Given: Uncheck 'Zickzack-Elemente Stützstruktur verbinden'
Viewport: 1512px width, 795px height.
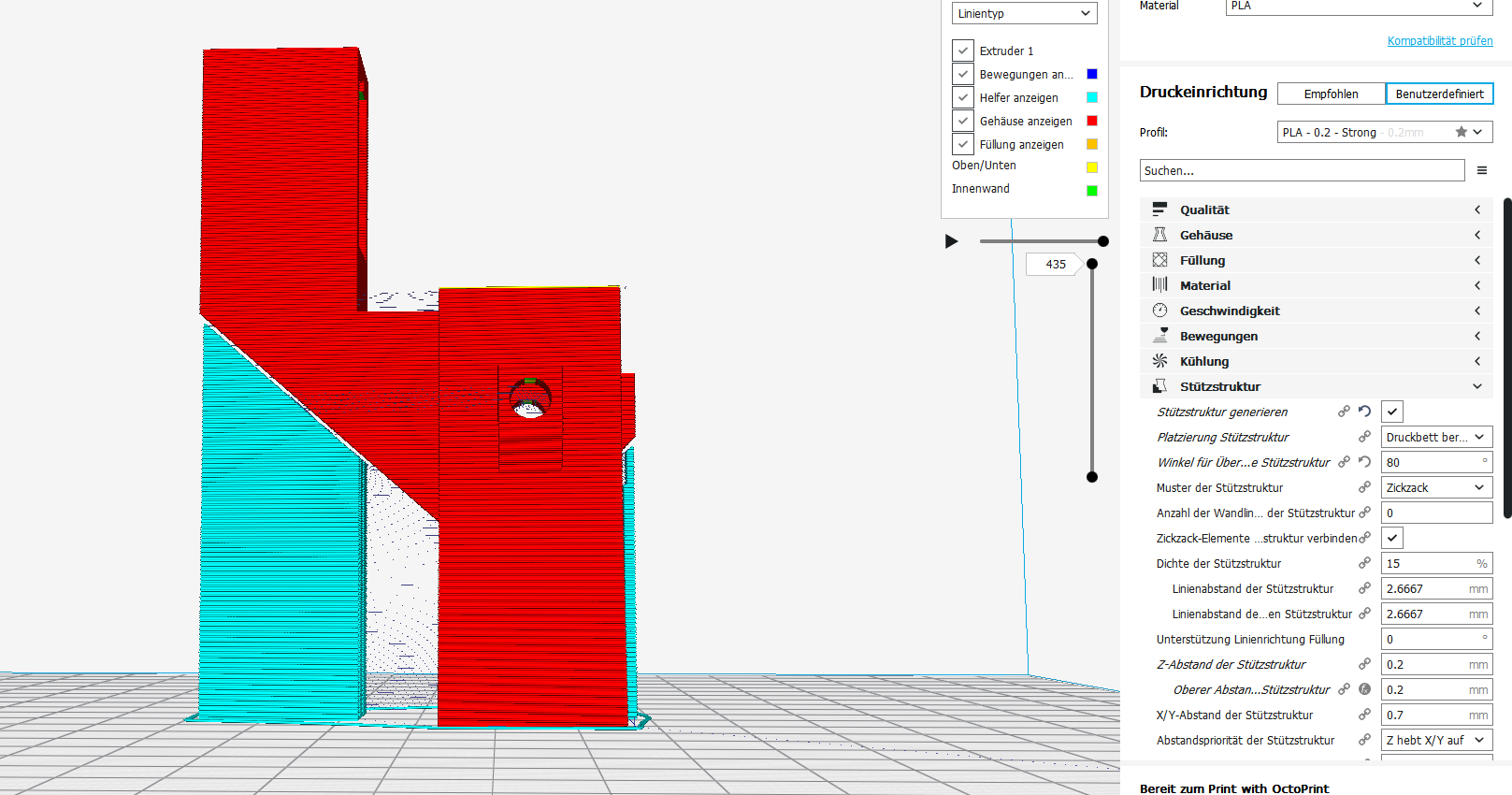Looking at the screenshot, I should 1392,538.
